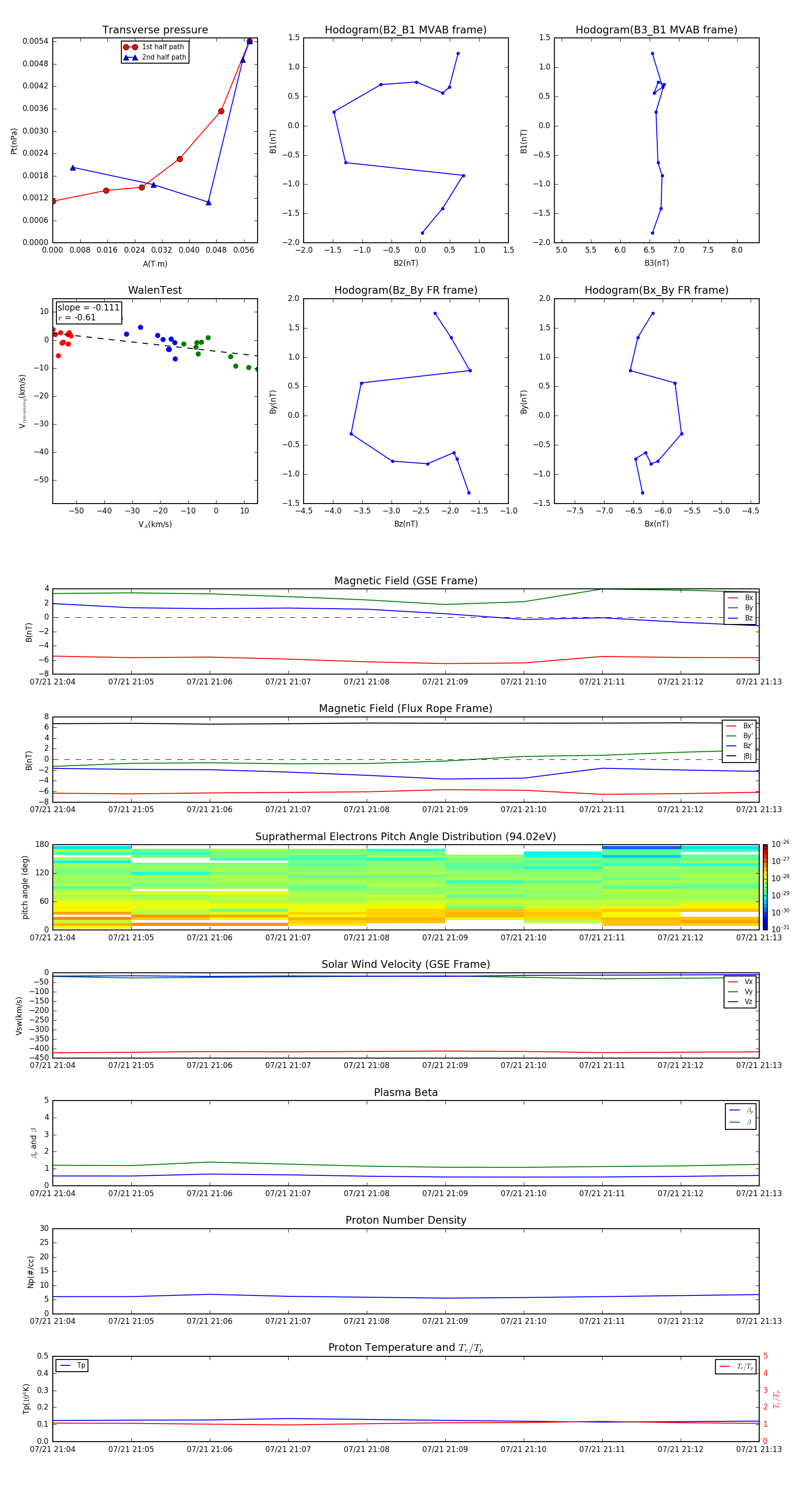The width and height of the screenshot is (812, 1489).
Task: Click the 'B2(nT)' axis label
Action: 406,263
